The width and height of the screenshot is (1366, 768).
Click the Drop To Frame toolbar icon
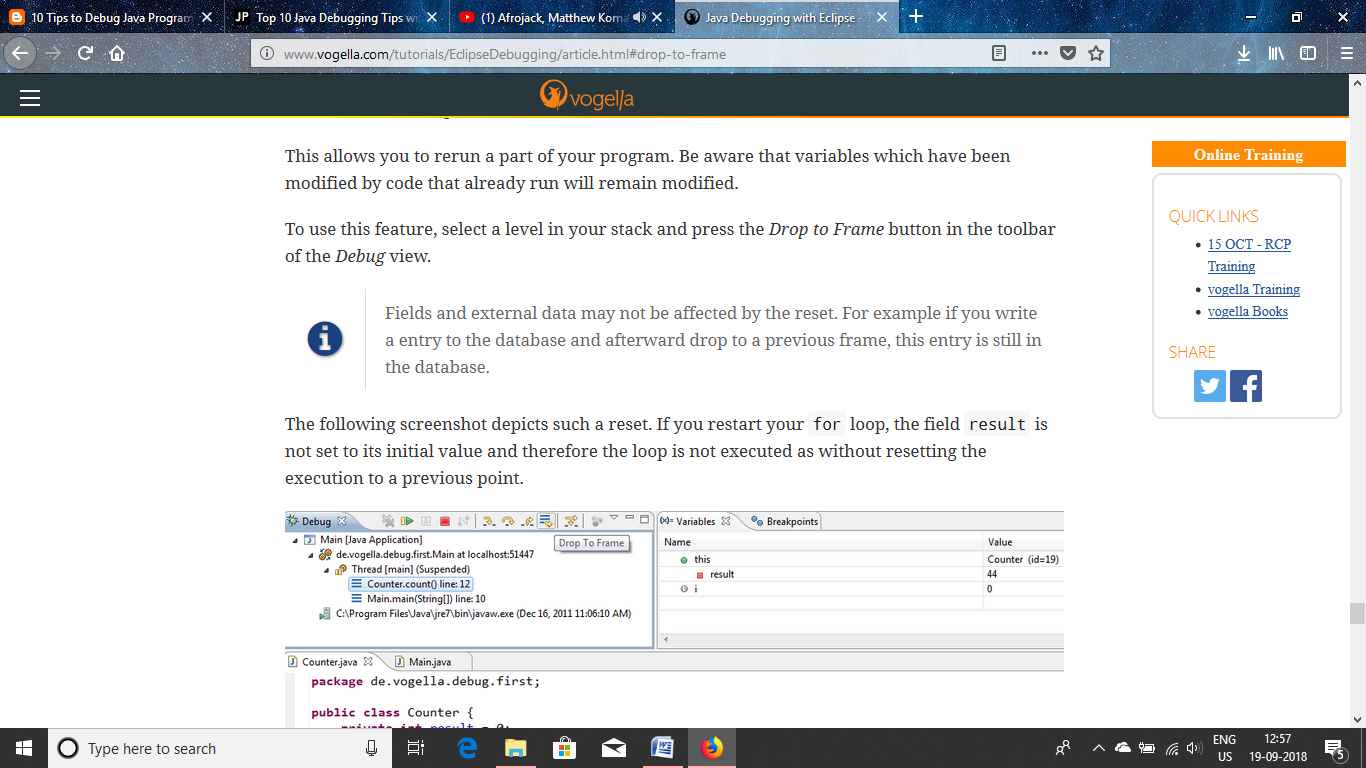[547, 520]
